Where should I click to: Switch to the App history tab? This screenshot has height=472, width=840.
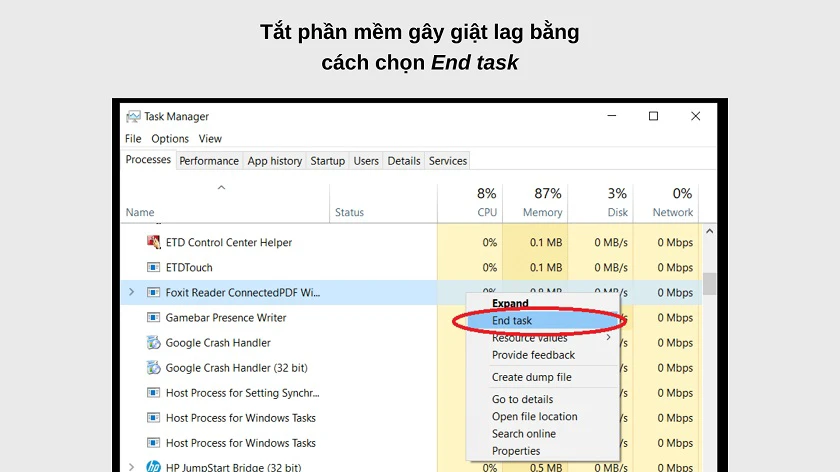tap(274, 161)
